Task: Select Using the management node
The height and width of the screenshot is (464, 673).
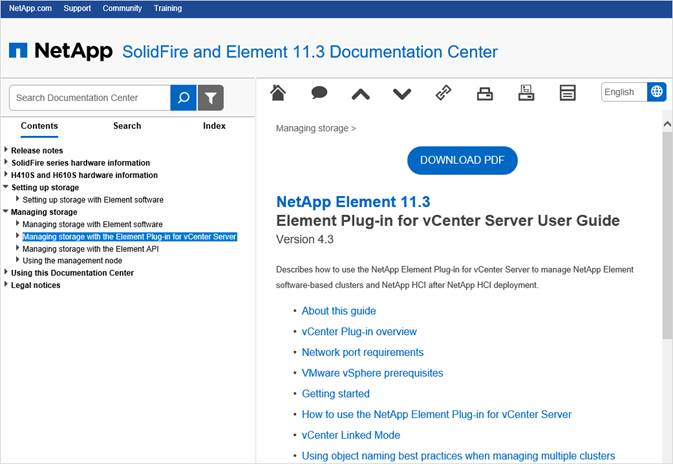Action: [72, 261]
